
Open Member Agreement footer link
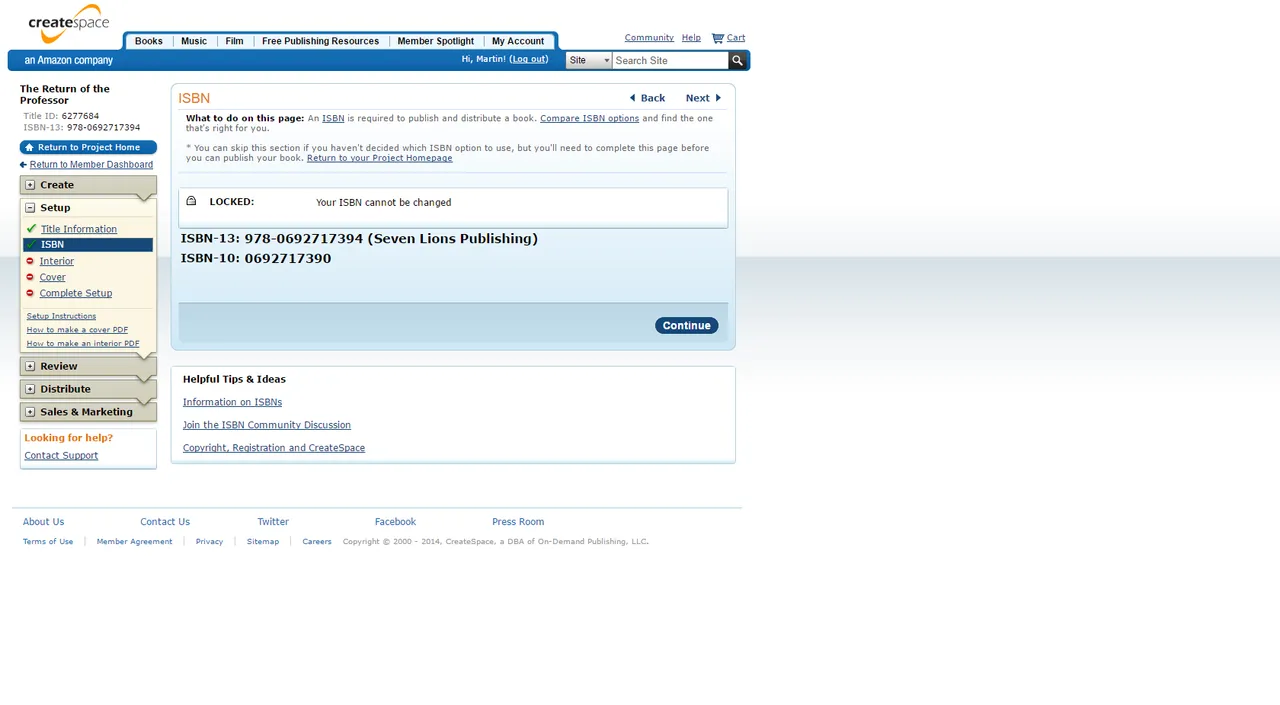[134, 541]
